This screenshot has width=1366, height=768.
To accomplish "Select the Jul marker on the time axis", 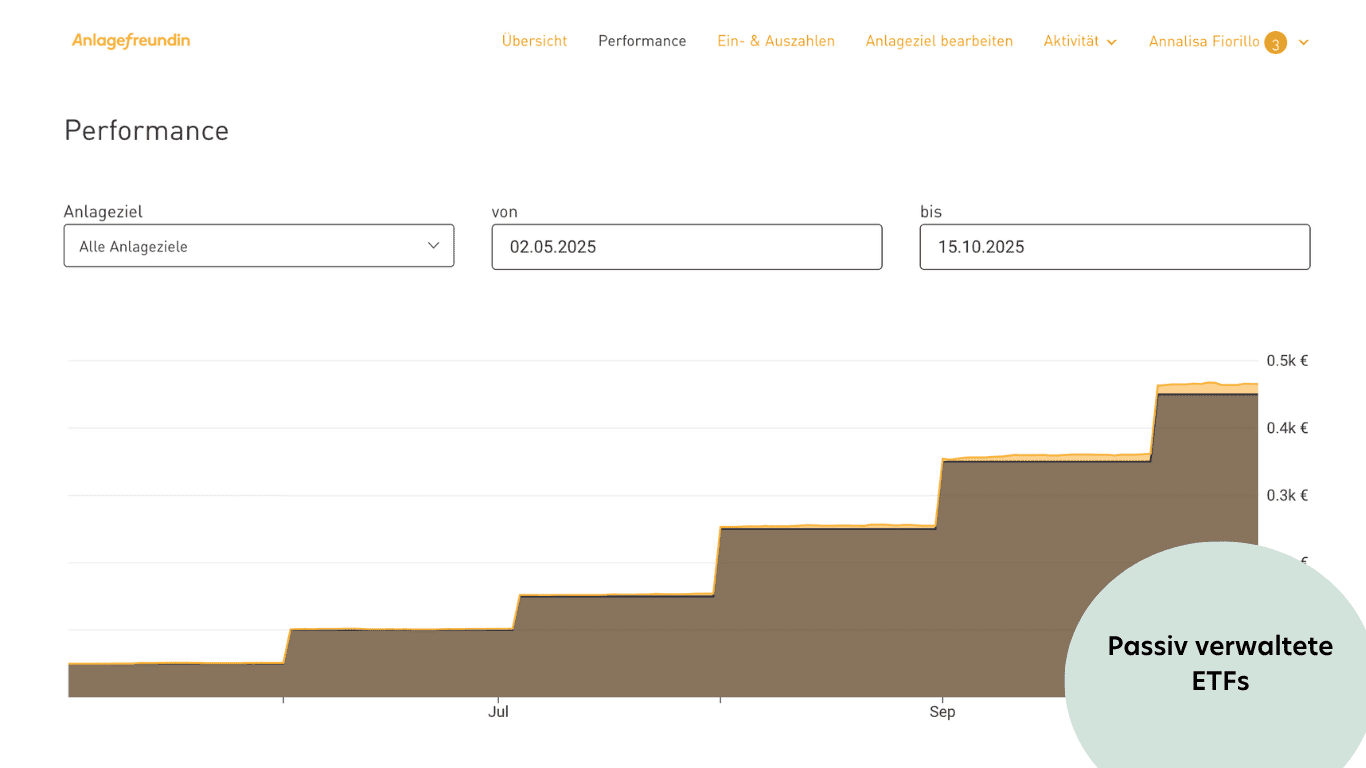I will point(498,712).
